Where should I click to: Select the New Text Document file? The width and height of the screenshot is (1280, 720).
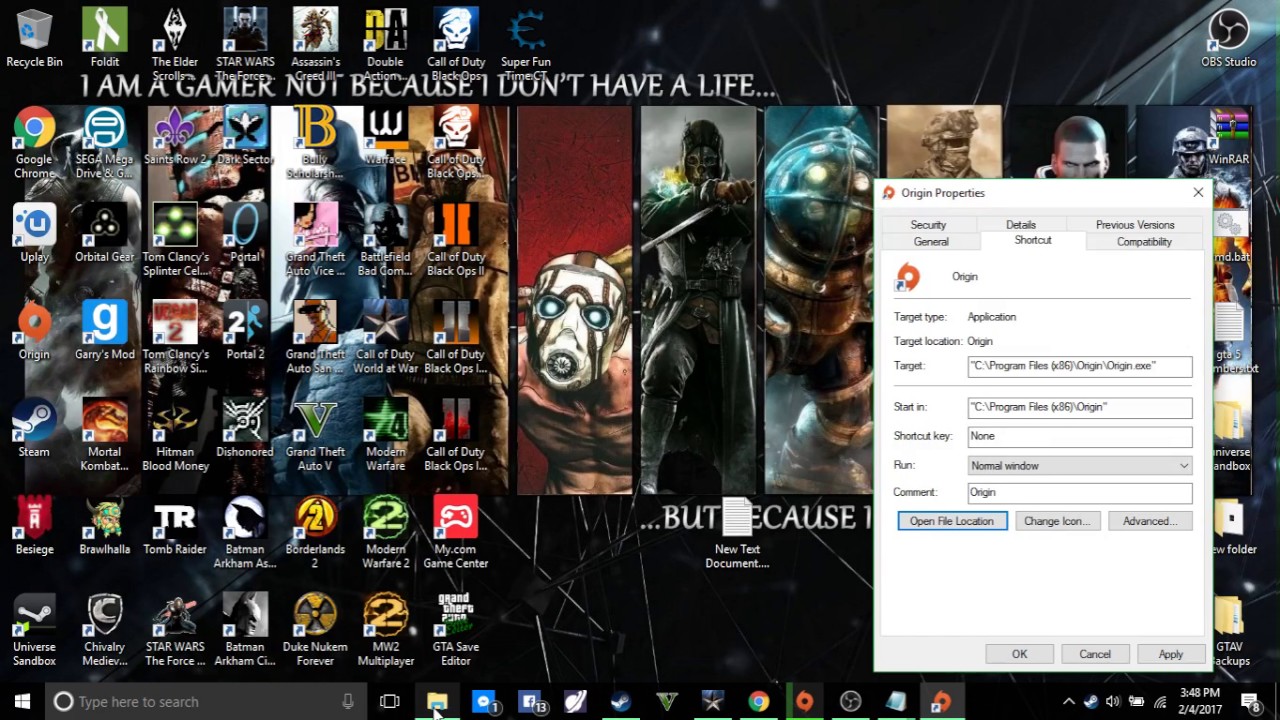click(737, 533)
